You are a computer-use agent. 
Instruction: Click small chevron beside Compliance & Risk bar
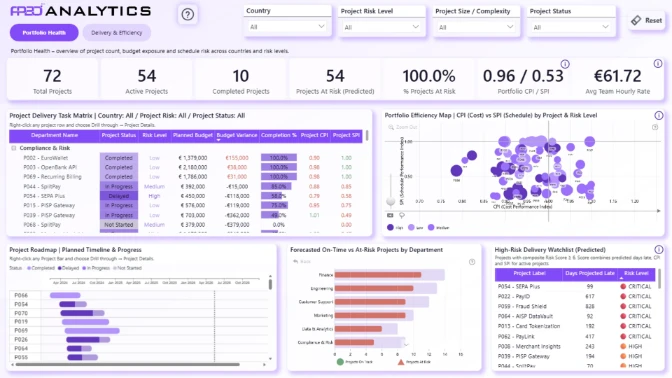[x=406, y=344]
